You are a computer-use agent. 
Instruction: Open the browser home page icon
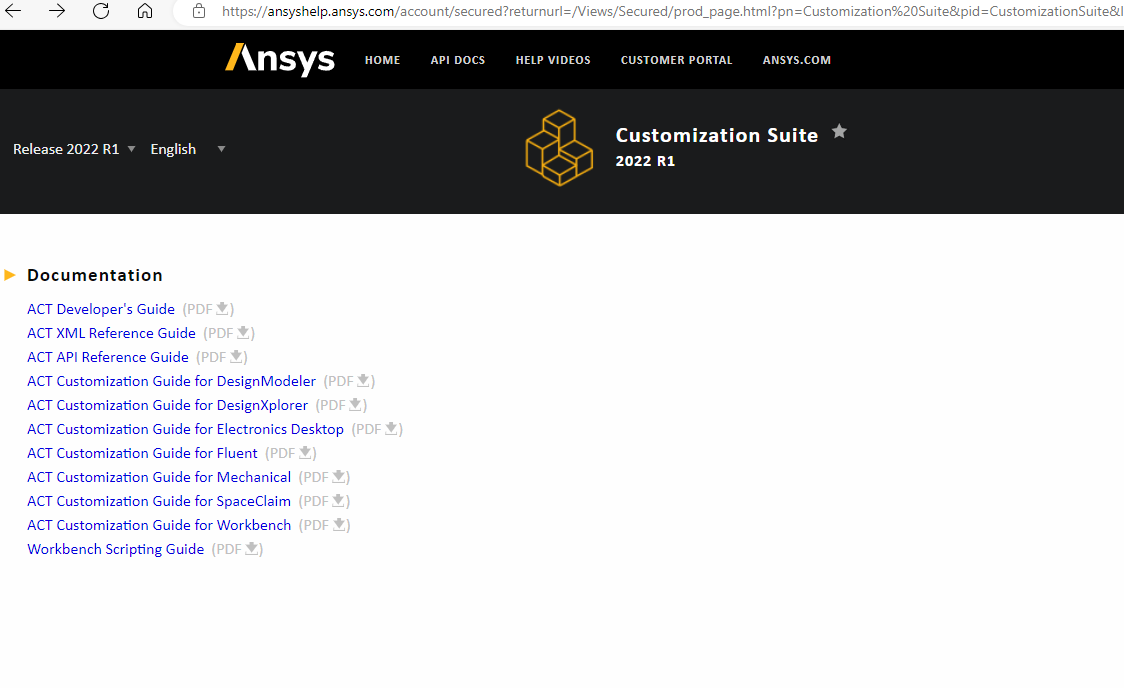pyautogui.click(x=145, y=11)
